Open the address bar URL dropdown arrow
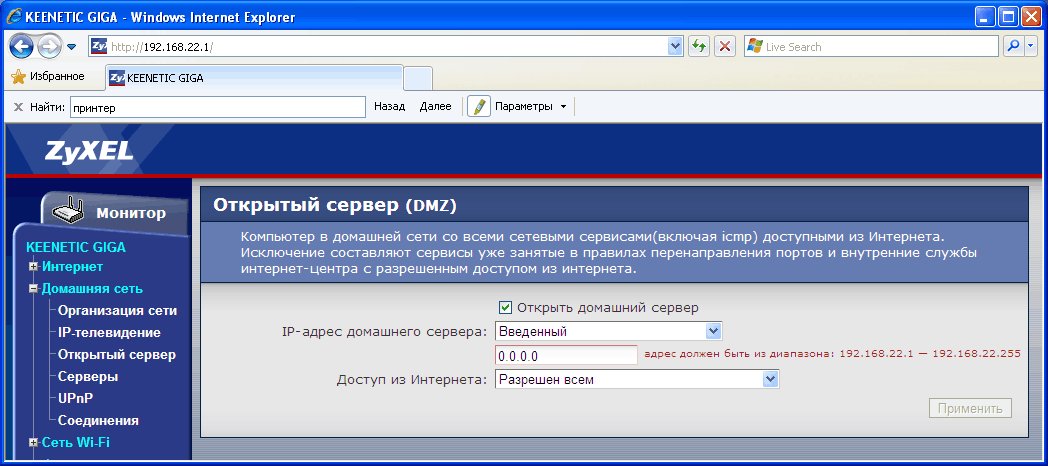The image size is (1048, 466). coord(675,46)
